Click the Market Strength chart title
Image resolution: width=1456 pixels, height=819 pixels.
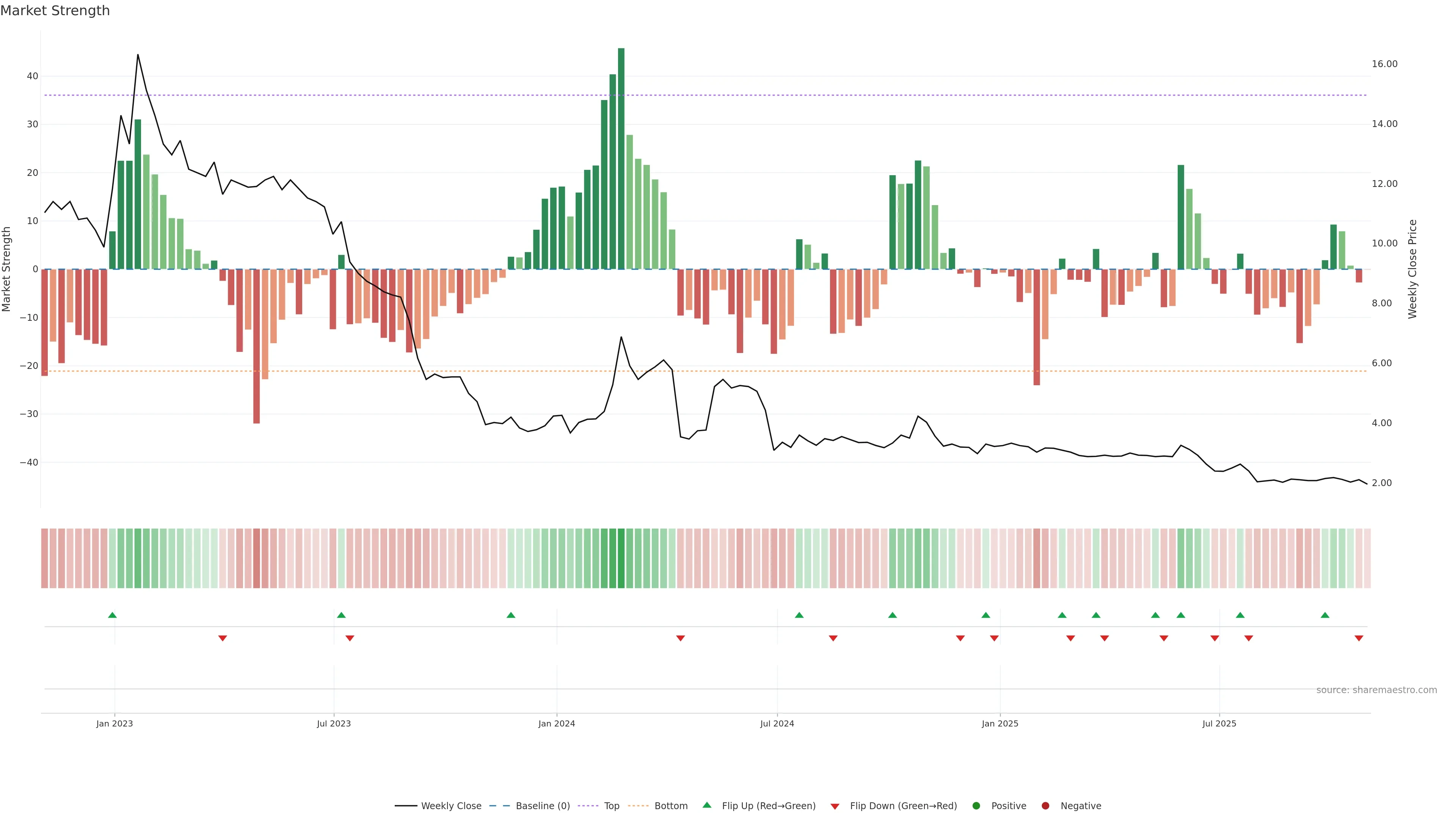coord(55,11)
